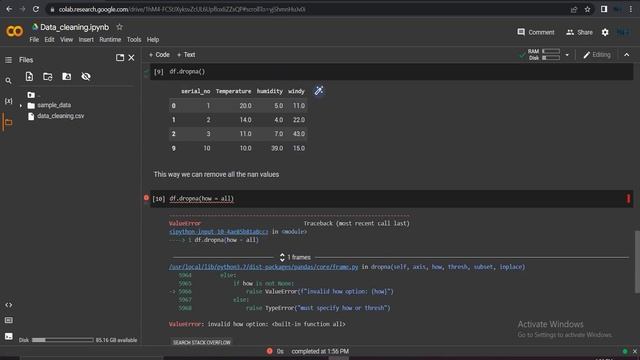Open the find and replace search icon
640x360 pixels.
8,81
